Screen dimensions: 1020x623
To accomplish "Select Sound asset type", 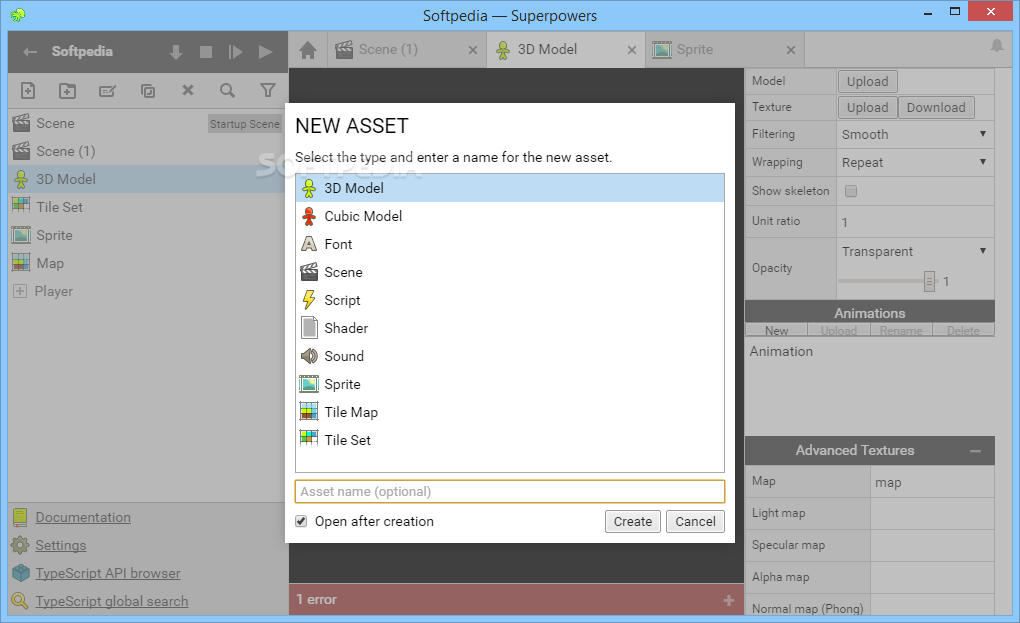I will pos(510,356).
